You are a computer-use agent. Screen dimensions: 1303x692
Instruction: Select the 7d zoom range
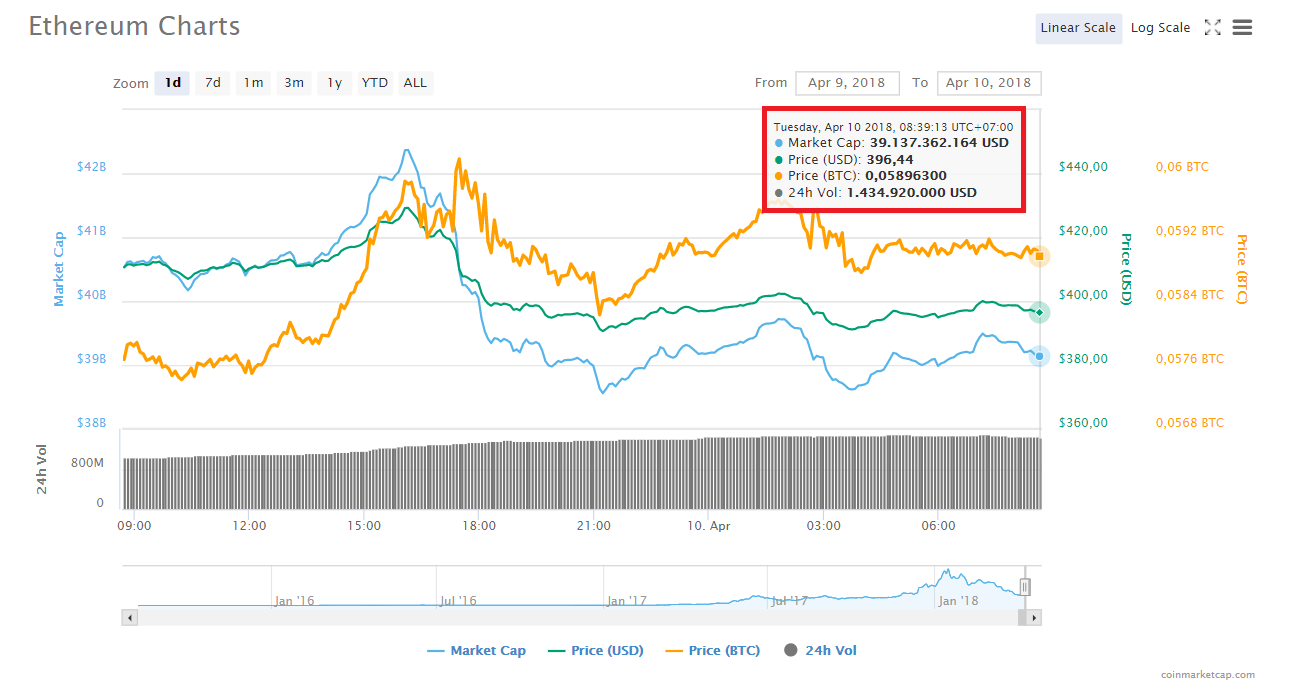click(213, 83)
